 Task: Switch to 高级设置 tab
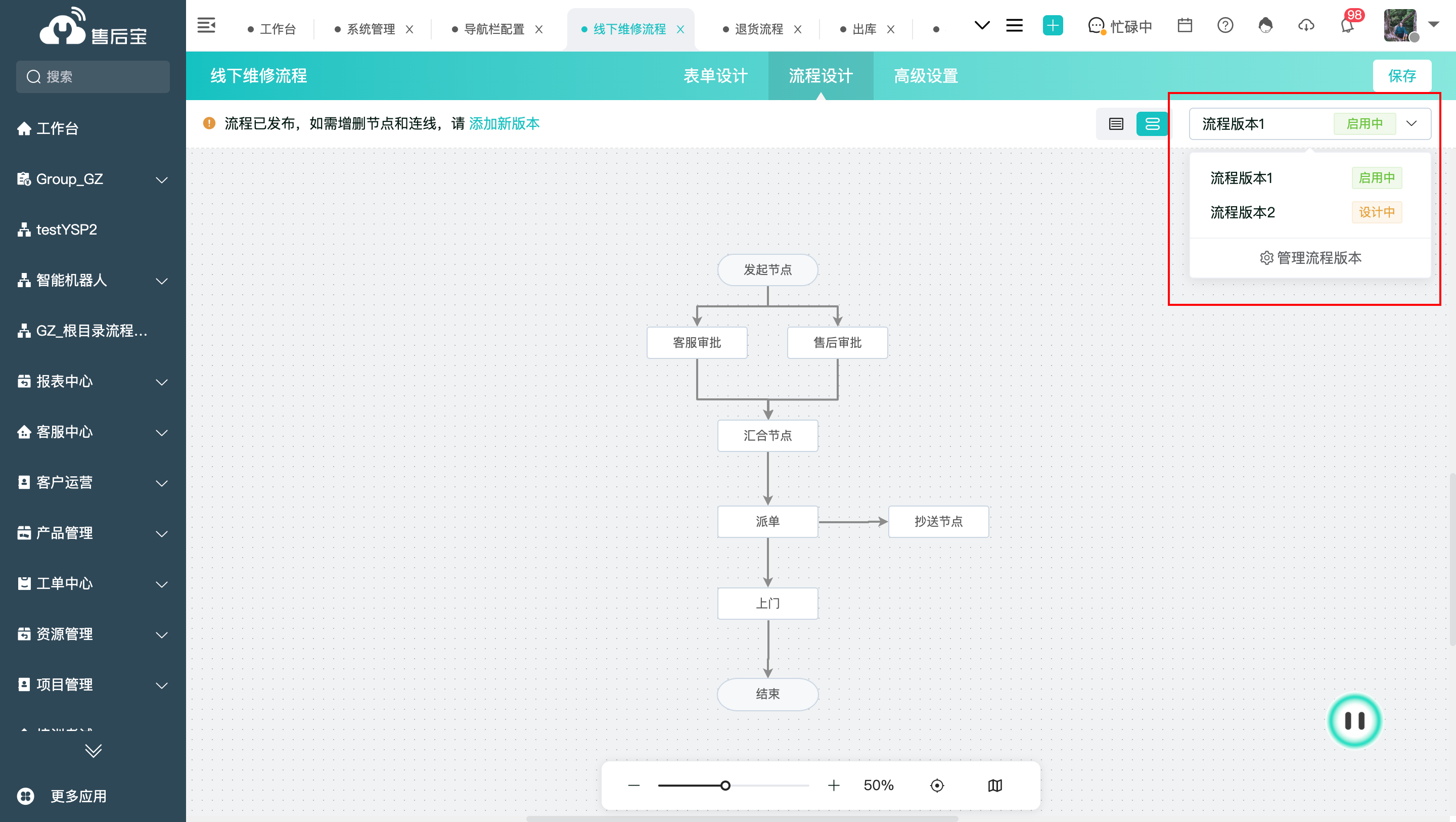(926, 76)
